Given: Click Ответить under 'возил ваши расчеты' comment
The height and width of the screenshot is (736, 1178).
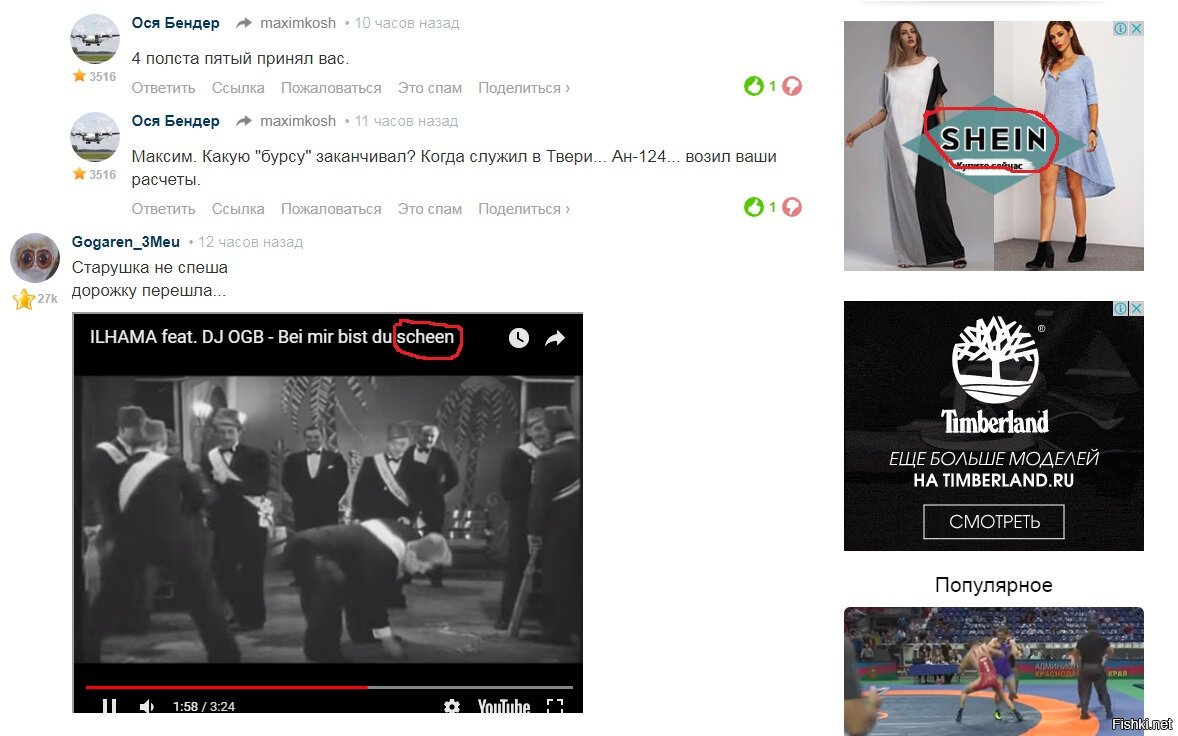Looking at the screenshot, I should 163,209.
